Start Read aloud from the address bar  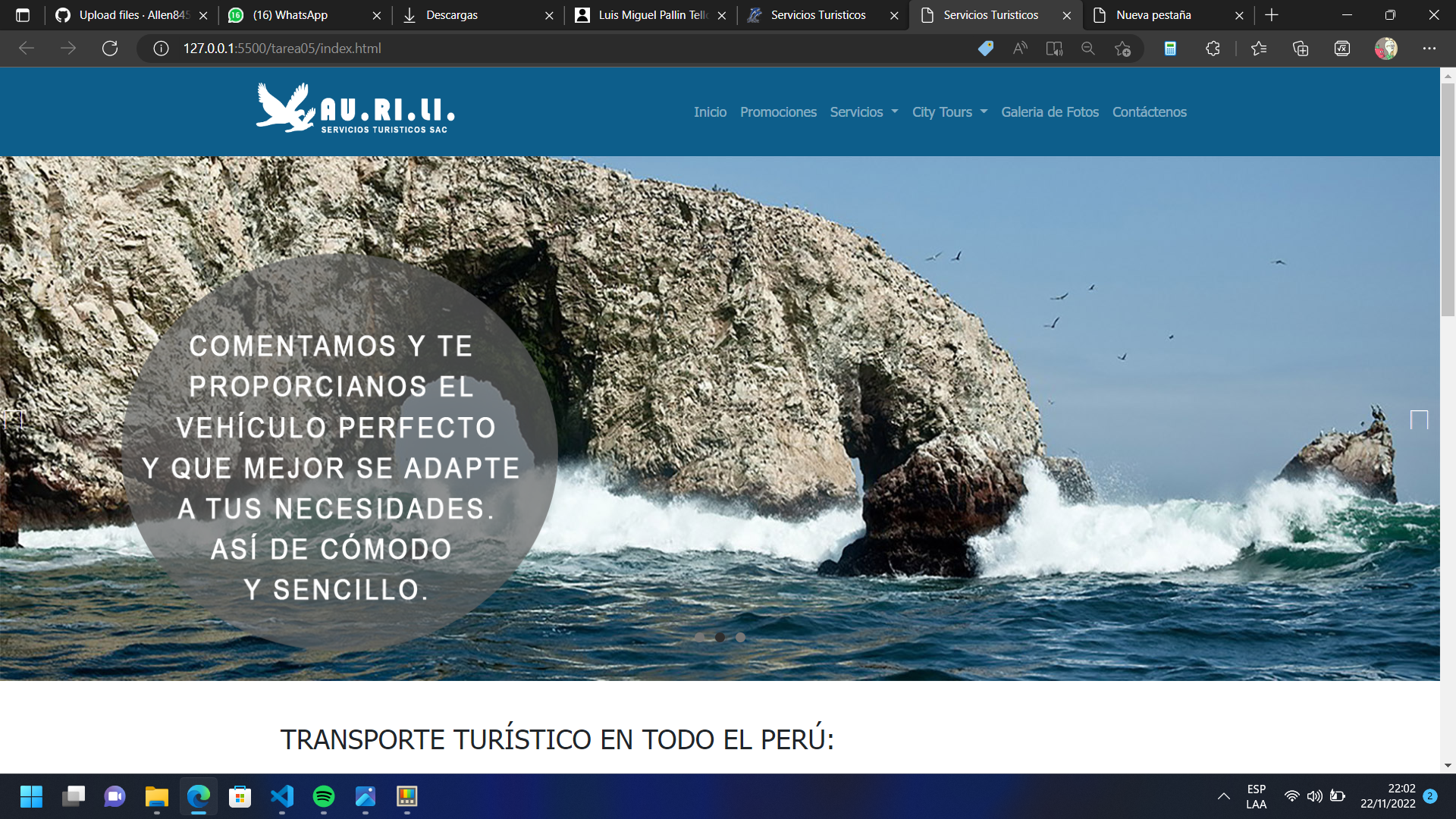point(1018,48)
